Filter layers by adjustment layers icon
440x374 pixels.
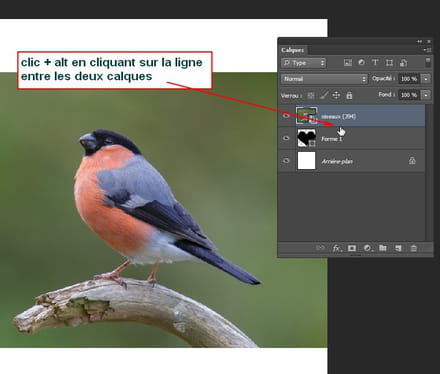(x=361, y=63)
